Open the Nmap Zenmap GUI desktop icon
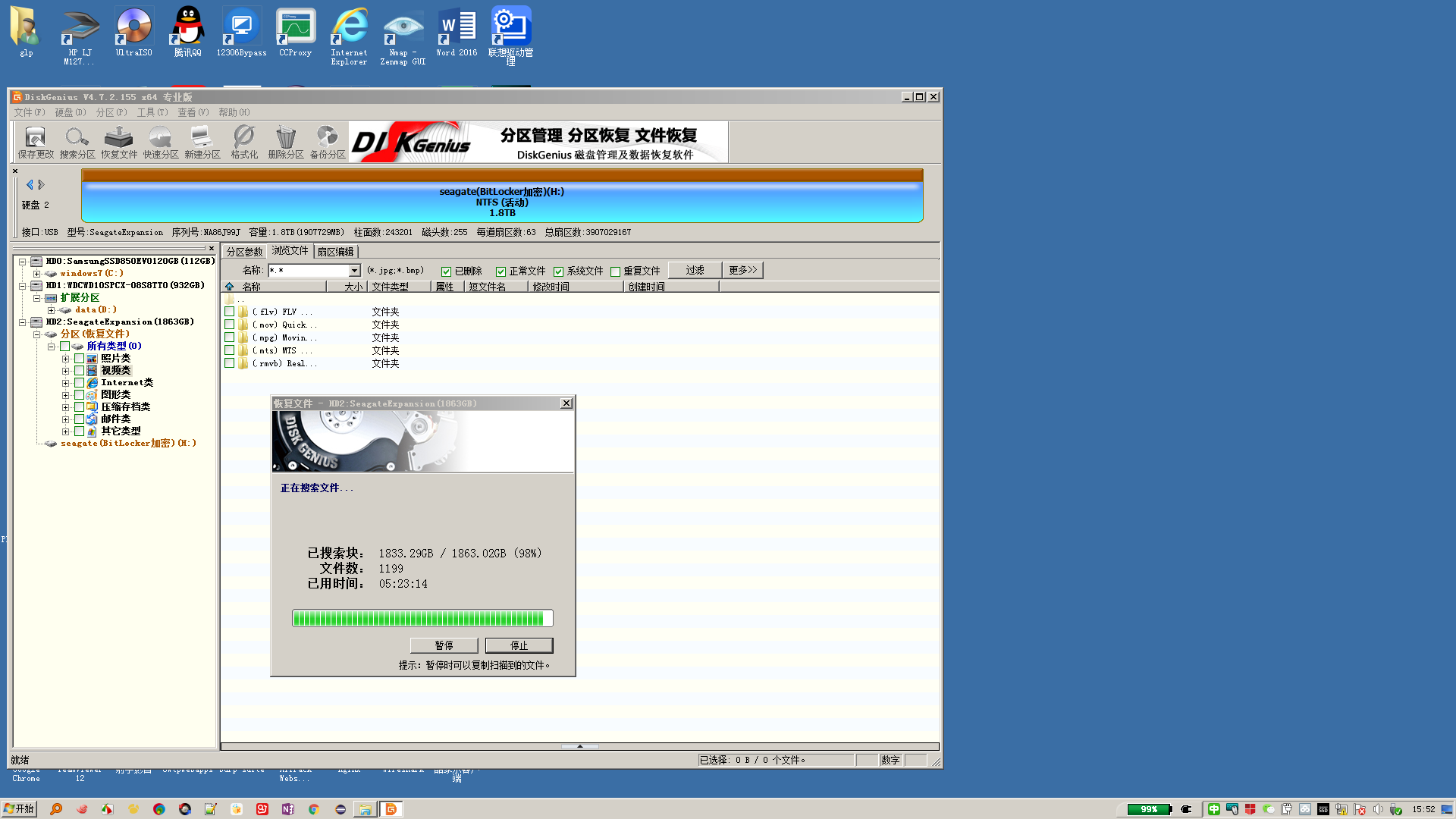1456x819 pixels. [x=403, y=36]
